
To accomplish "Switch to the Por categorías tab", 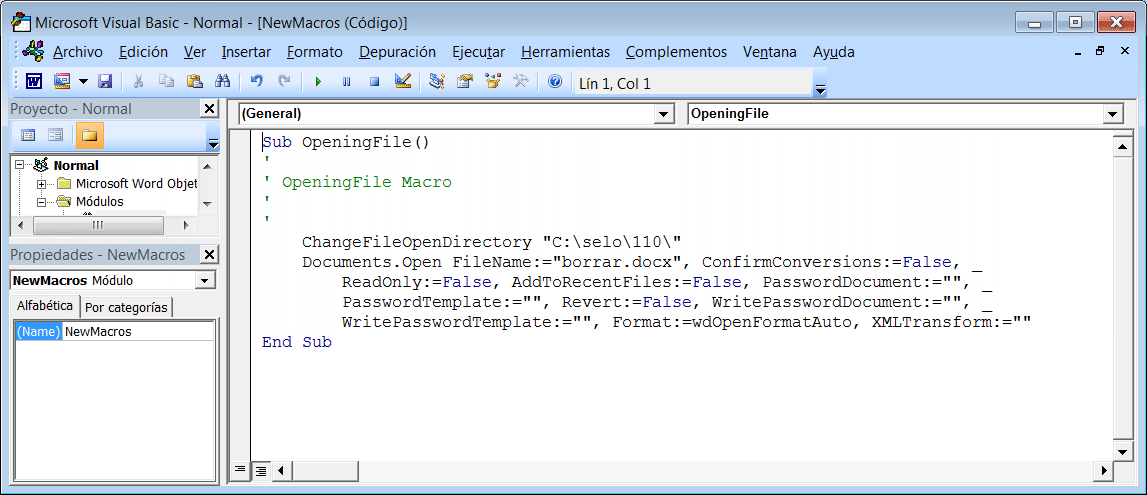I will (127, 308).
